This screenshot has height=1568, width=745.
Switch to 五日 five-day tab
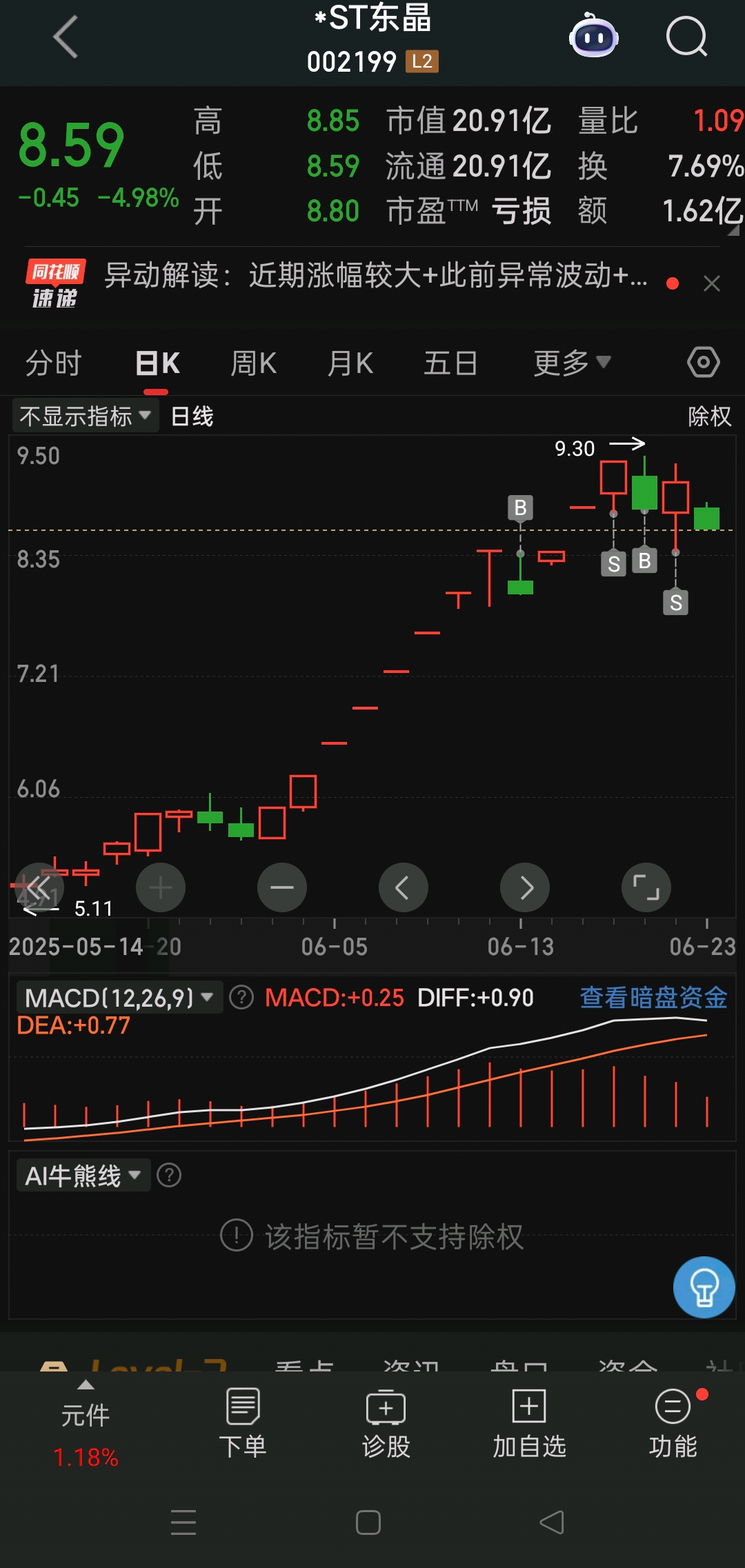click(450, 363)
